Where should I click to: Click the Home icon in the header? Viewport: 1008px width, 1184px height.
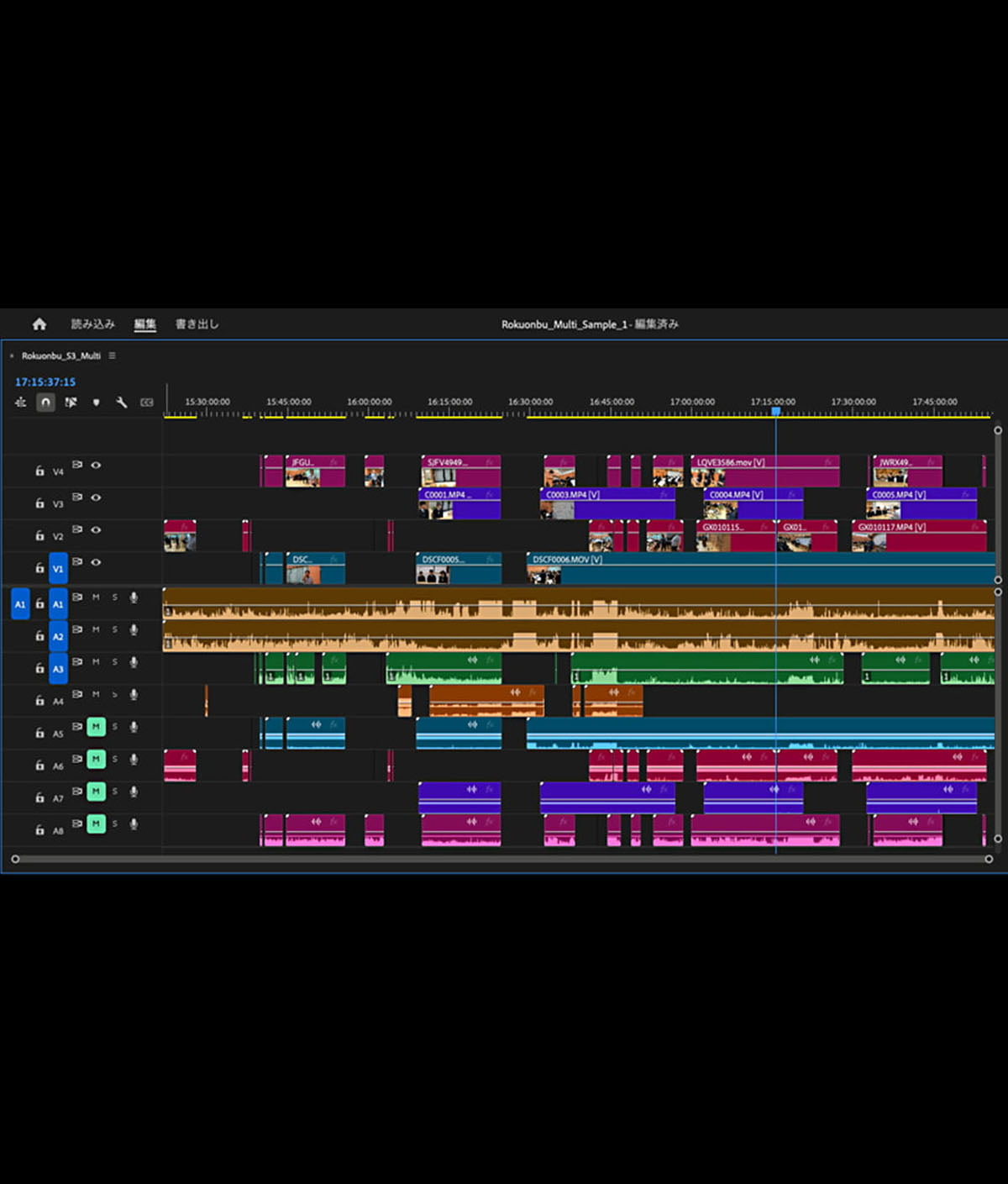coord(39,324)
